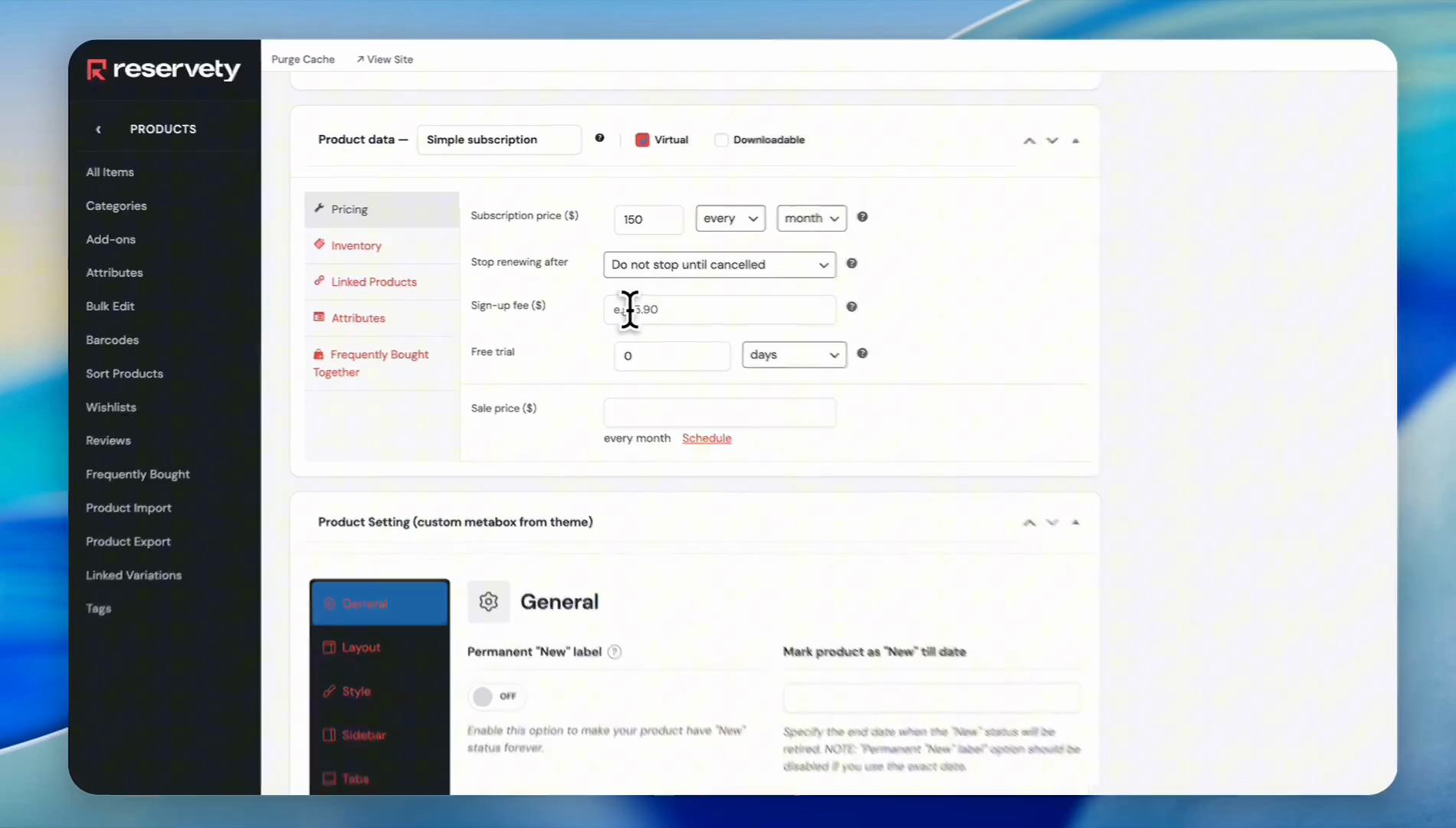Collapse the Product data panel
This screenshot has width=1456, height=828.
coord(1075,141)
